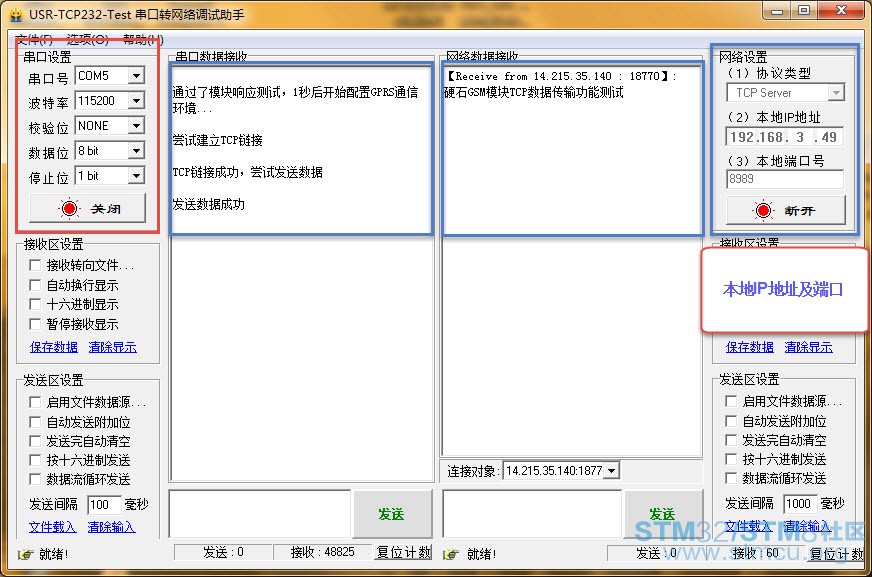872x577 pixels.
Task: Open the 文件(F) menu
Action: pyautogui.click(x=34, y=39)
